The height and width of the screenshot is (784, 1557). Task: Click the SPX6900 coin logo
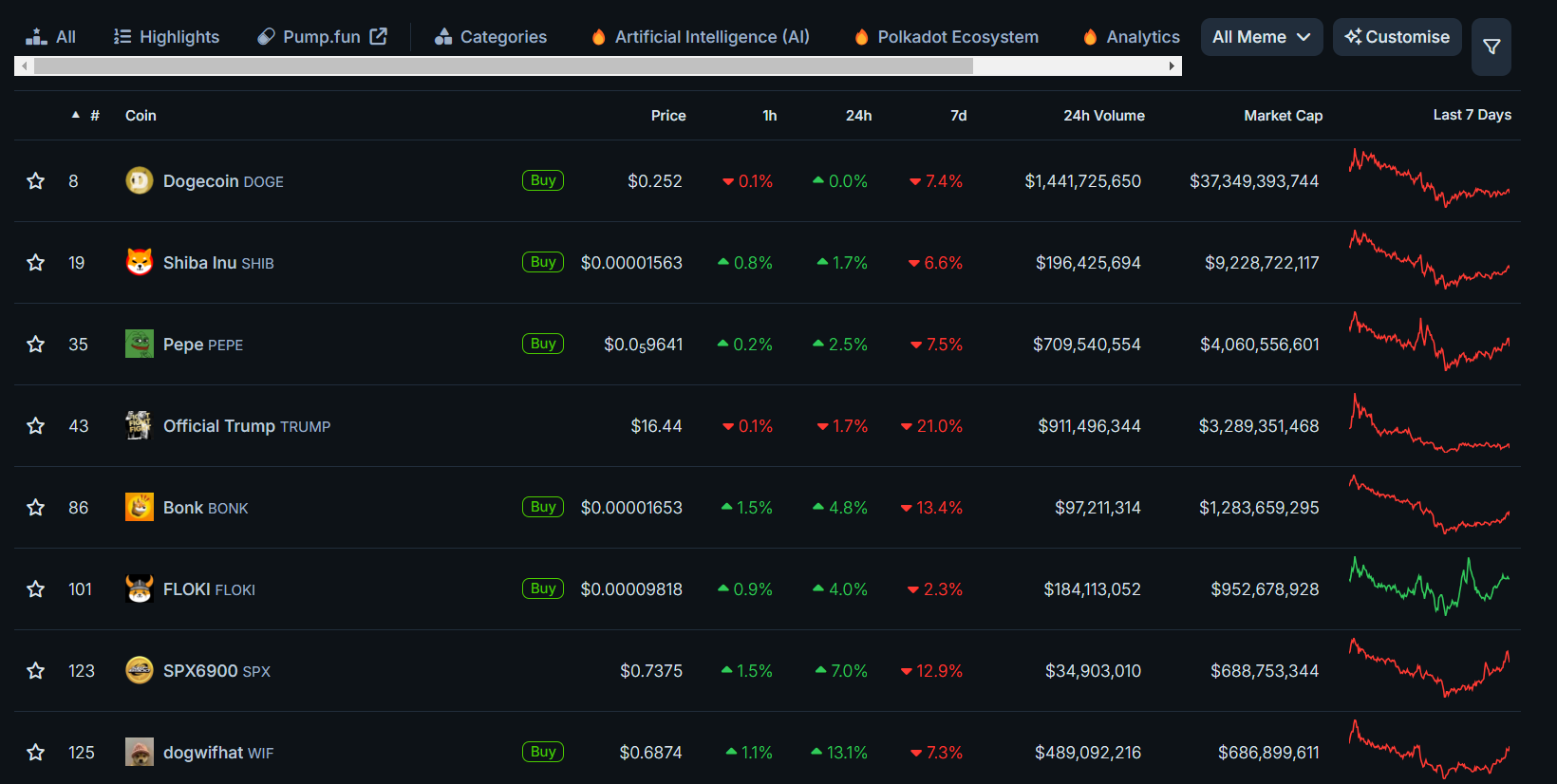click(x=140, y=670)
